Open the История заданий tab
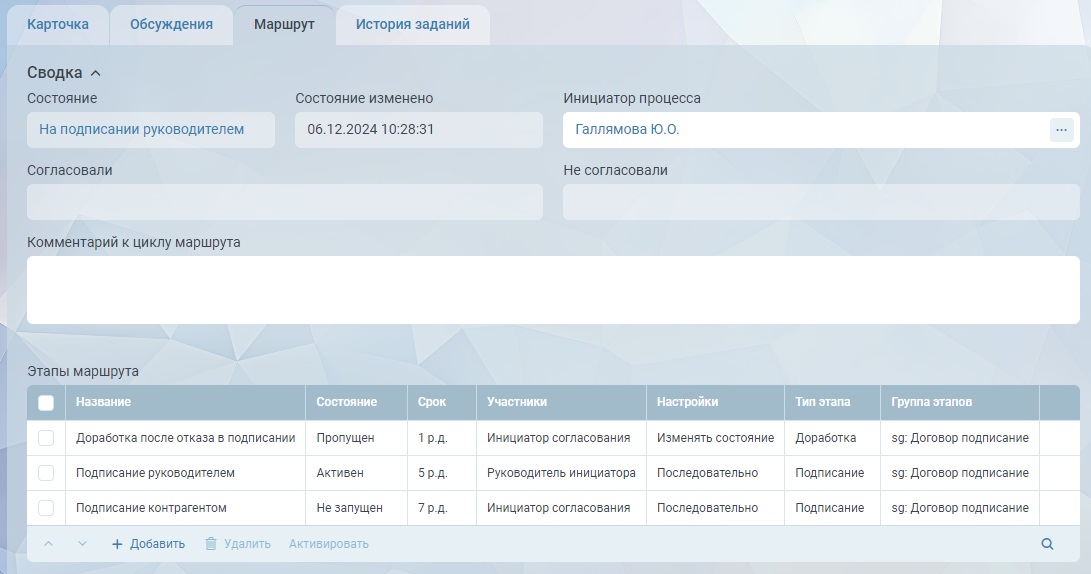 point(412,24)
